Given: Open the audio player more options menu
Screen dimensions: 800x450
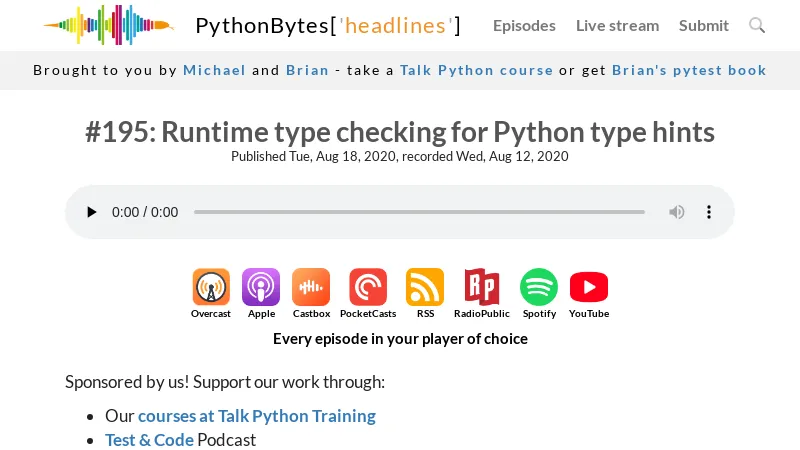Looking at the screenshot, I should coord(709,212).
